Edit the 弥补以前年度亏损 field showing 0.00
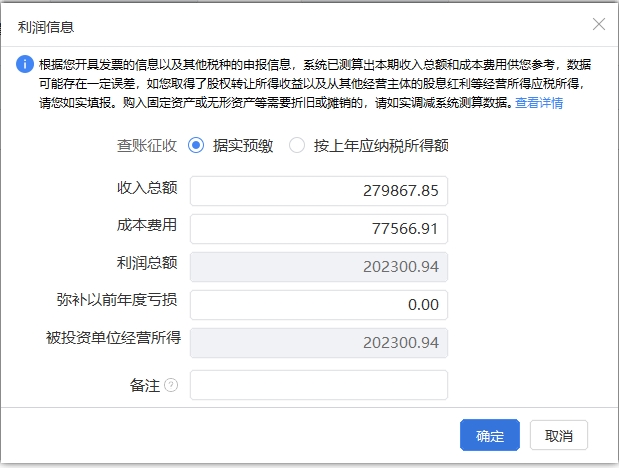The width and height of the screenshot is (619, 468). 319,304
